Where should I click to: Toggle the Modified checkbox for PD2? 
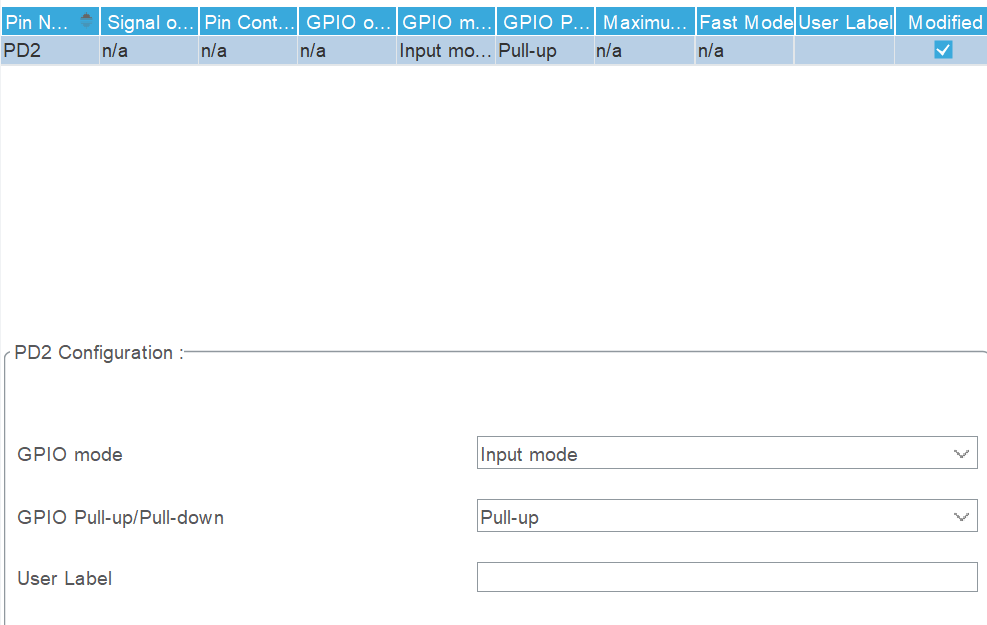(x=941, y=48)
